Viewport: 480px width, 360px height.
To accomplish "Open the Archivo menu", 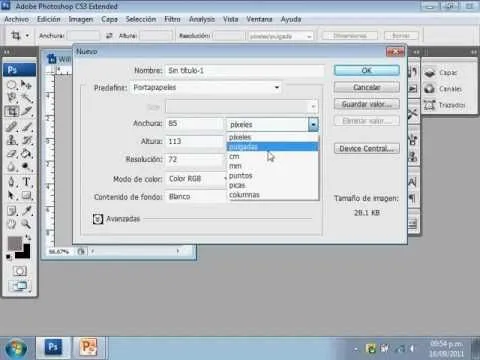I will (17, 19).
